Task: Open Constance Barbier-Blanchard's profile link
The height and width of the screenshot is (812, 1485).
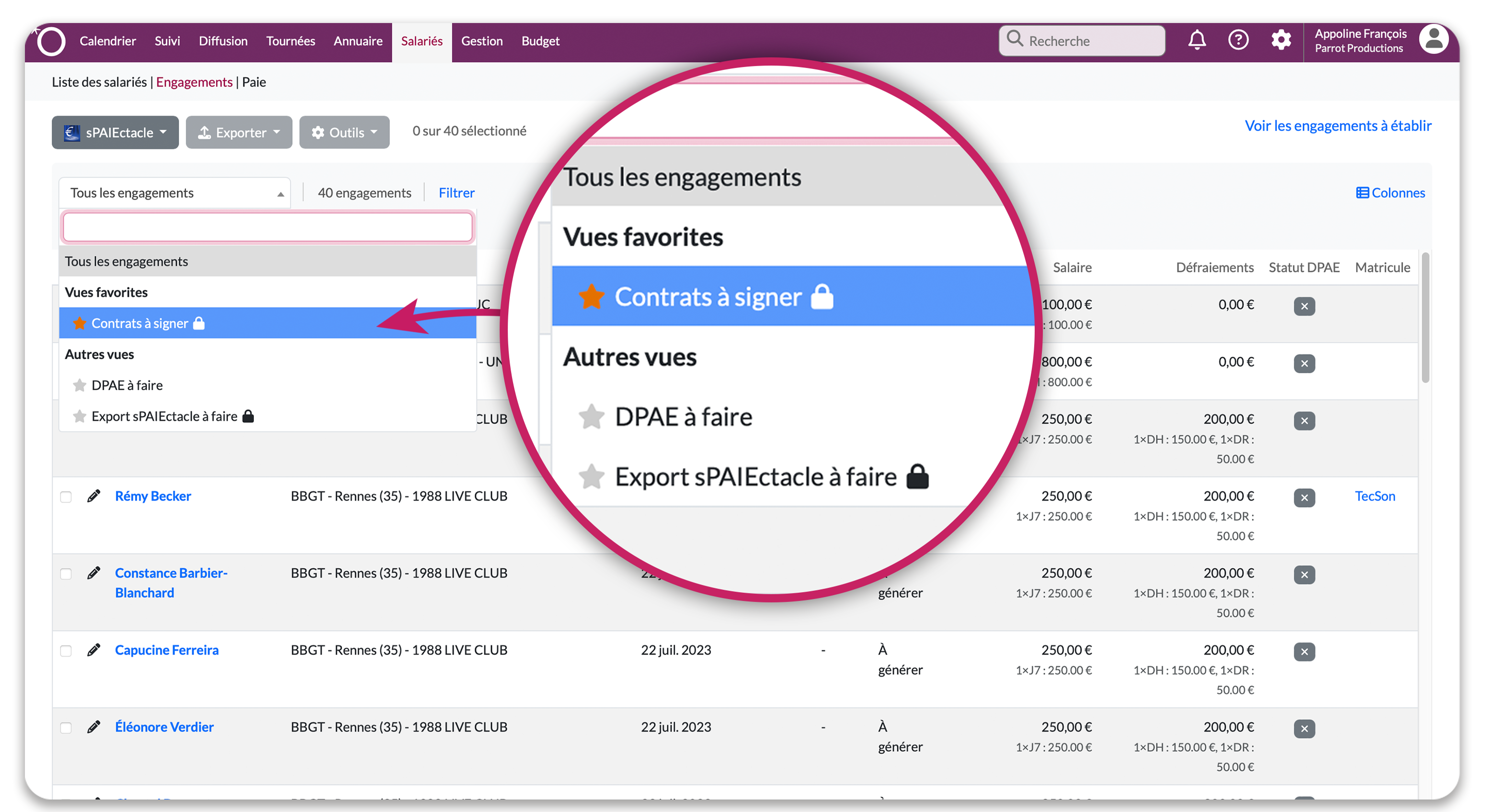Action: click(x=171, y=583)
